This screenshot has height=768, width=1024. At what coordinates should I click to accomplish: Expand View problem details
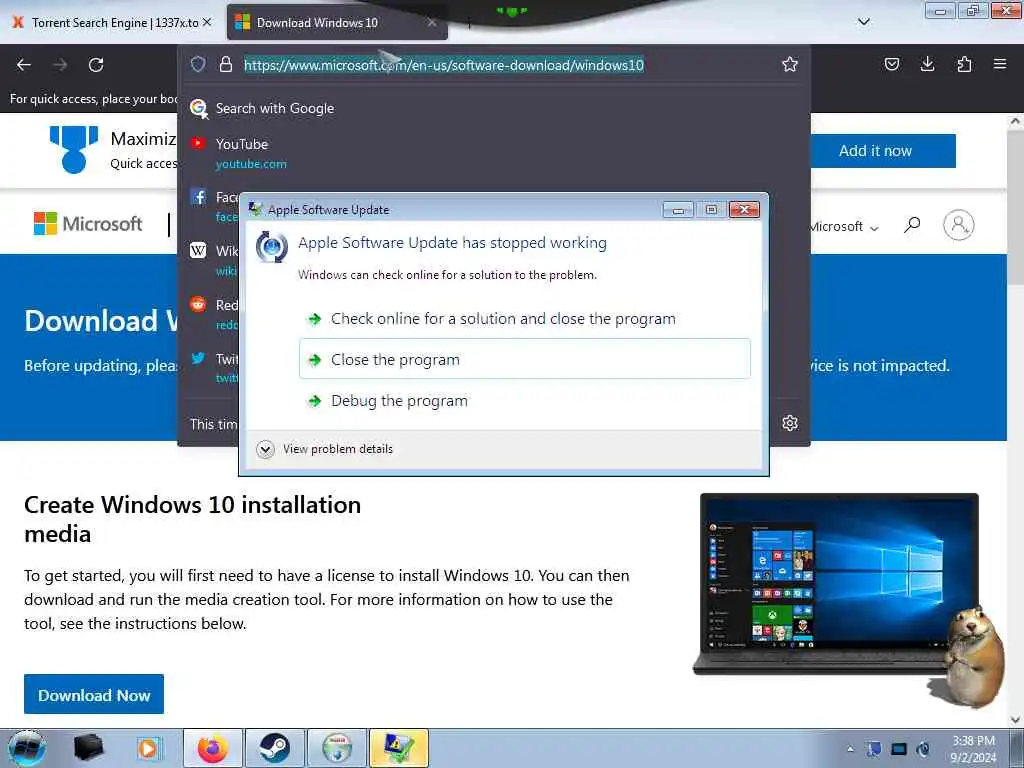[325, 449]
